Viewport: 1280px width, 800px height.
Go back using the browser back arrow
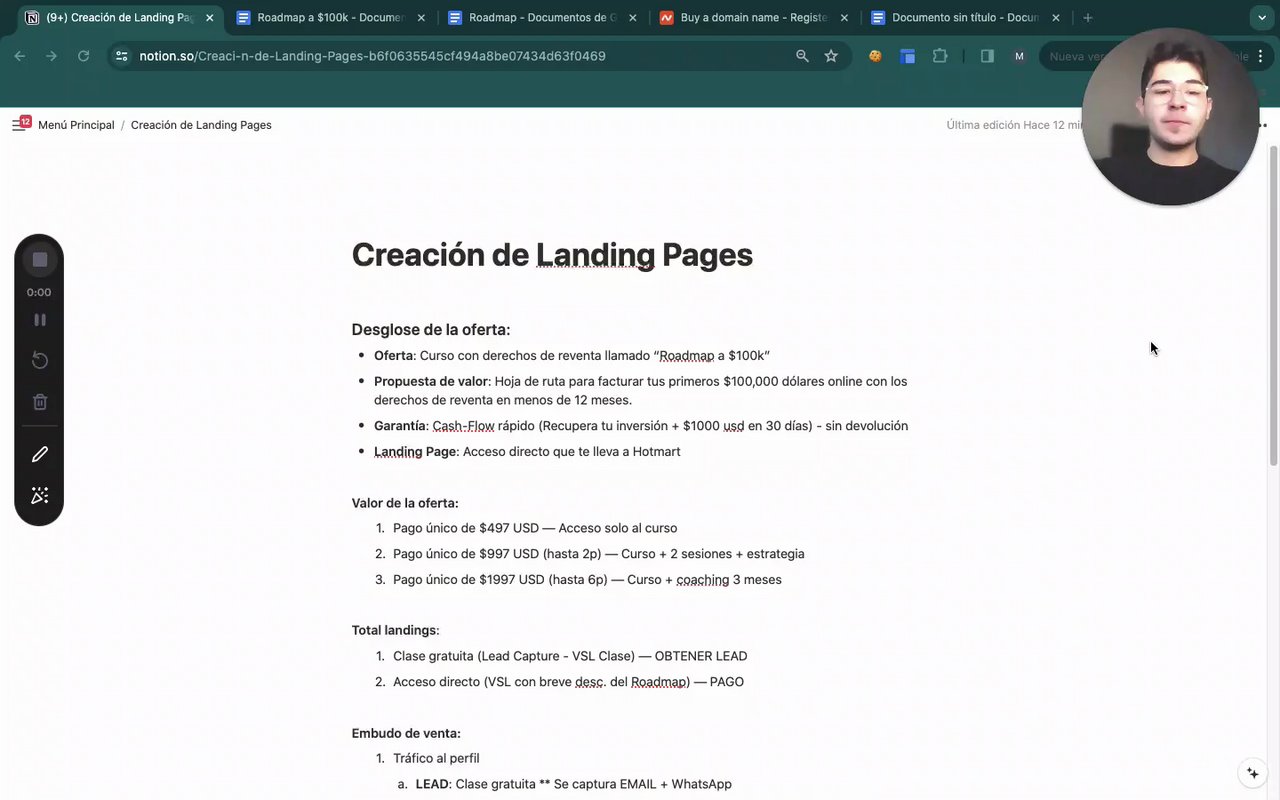(x=20, y=56)
